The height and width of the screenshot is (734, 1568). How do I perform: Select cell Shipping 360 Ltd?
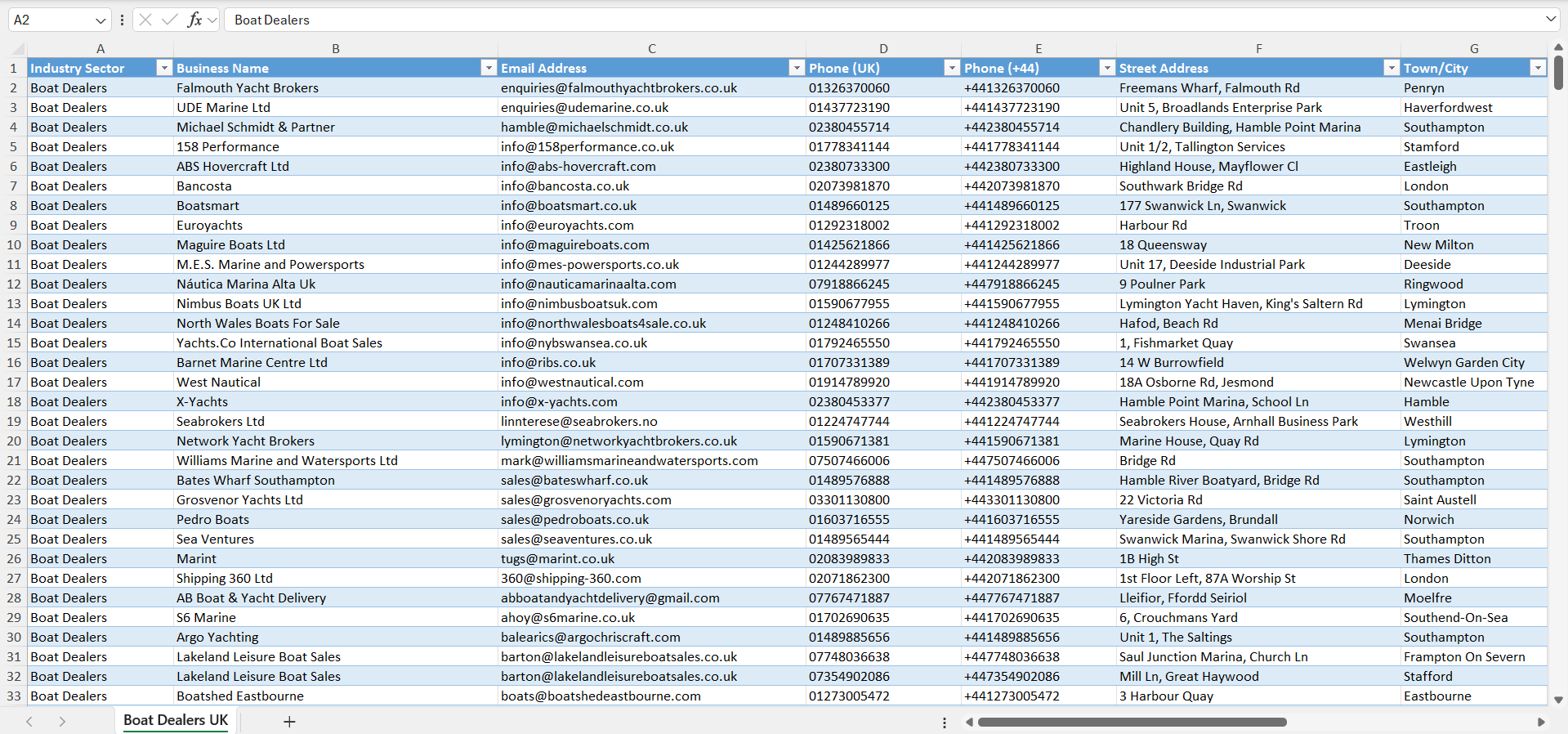point(336,578)
